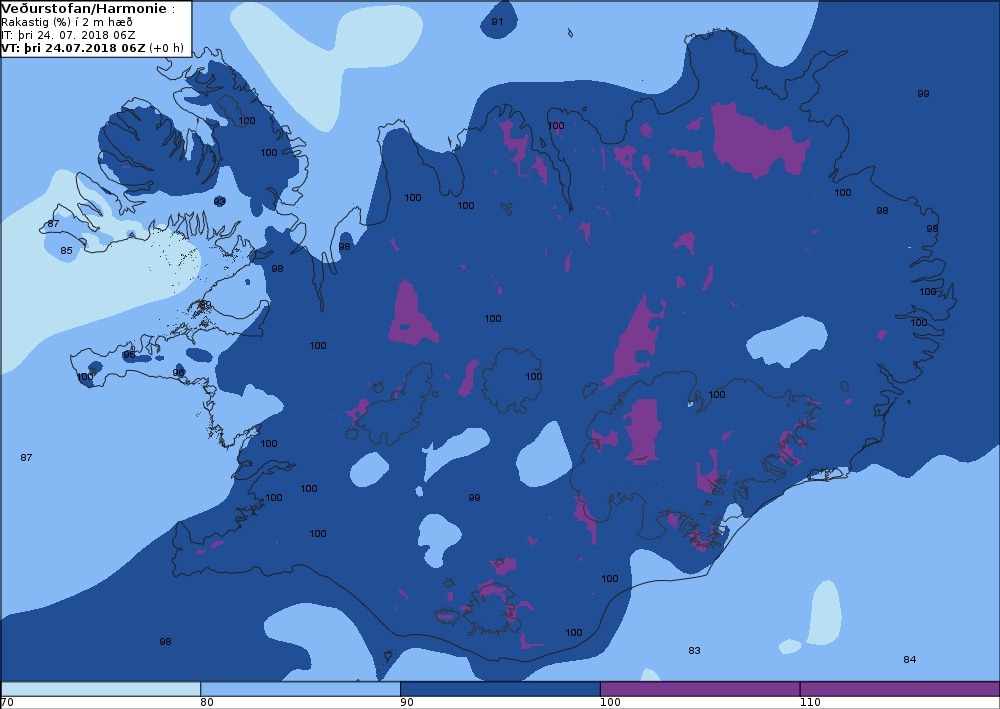Image resolution: width=1000 pixels, height=709 pixels.
Task: Click the 'Rakastig (%) í 2 m hæð' line
Action: pyautogui.click(x=67, y=22)
